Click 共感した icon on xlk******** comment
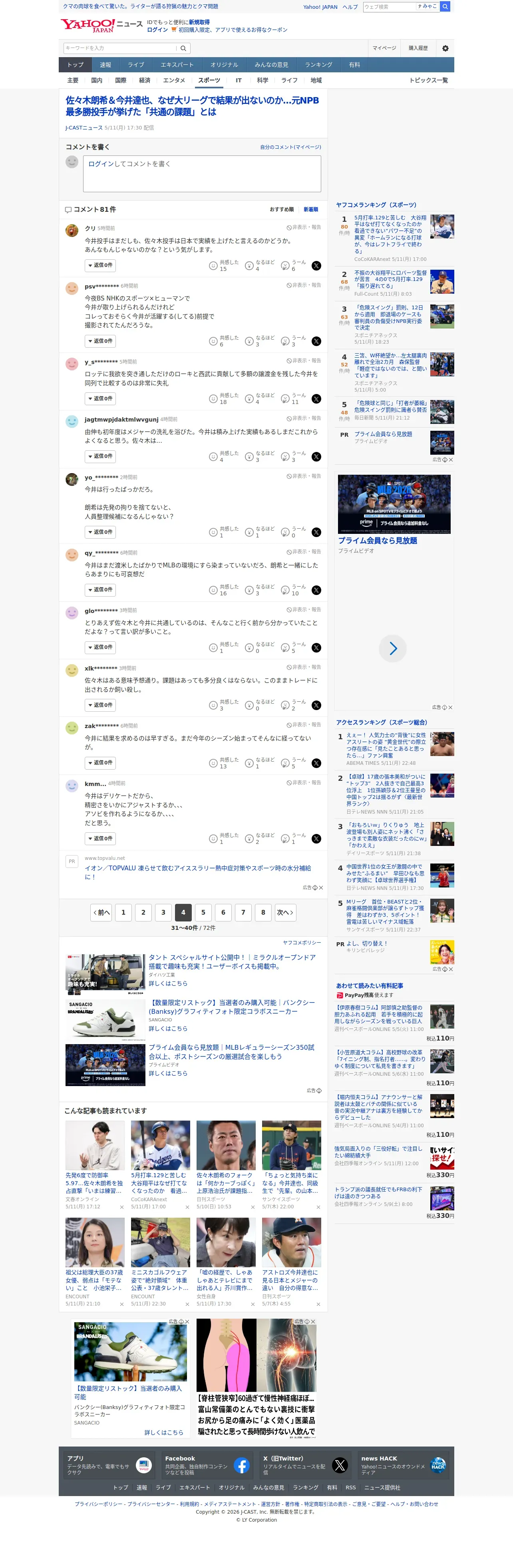This screenshot has width=513, height=1568. pos(213,705)
